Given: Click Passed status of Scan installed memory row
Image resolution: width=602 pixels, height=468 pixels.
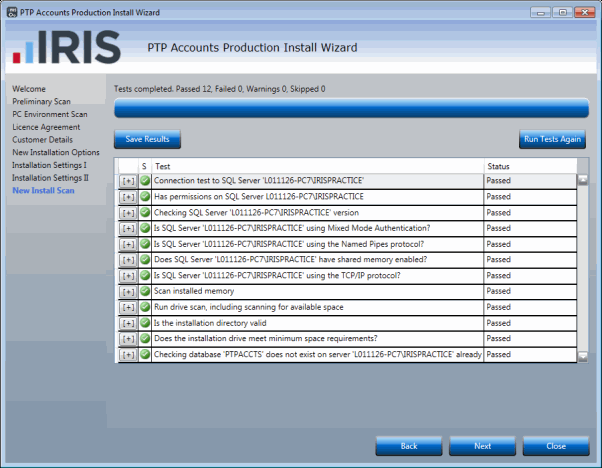Looking at the screenshot, I should click(498, 291).
